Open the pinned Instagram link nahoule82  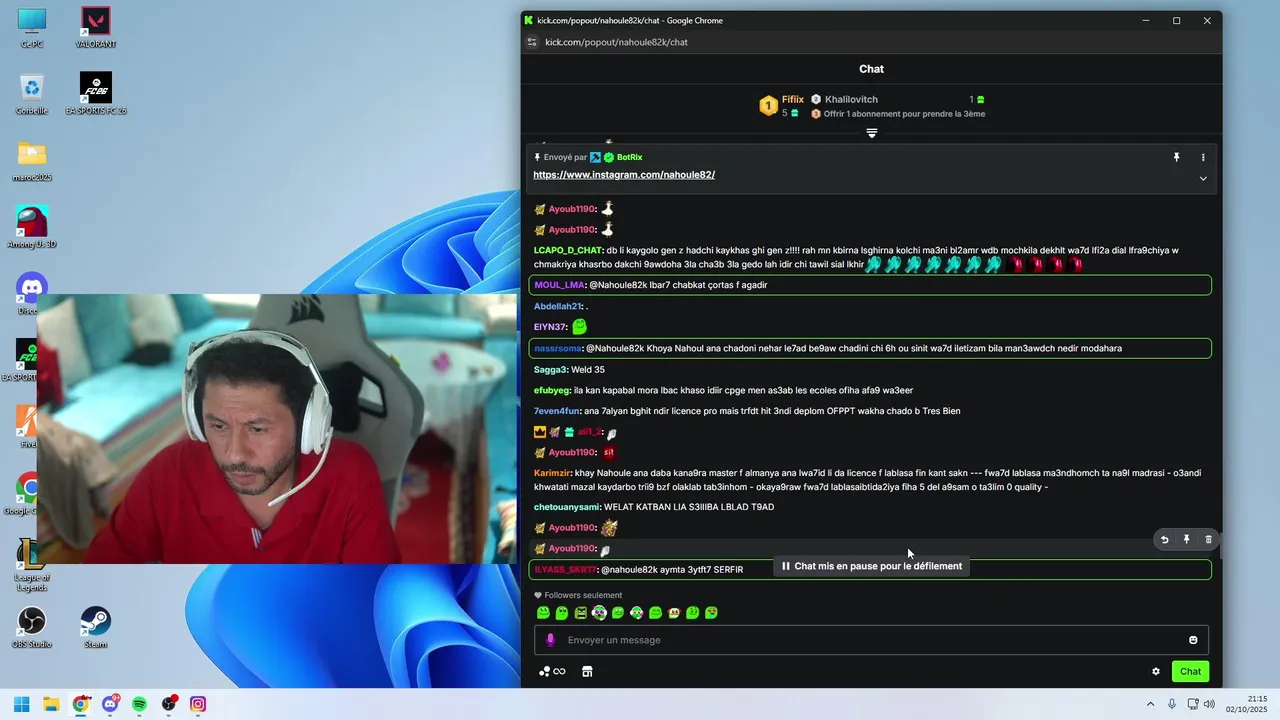click(x=624, y=175)
